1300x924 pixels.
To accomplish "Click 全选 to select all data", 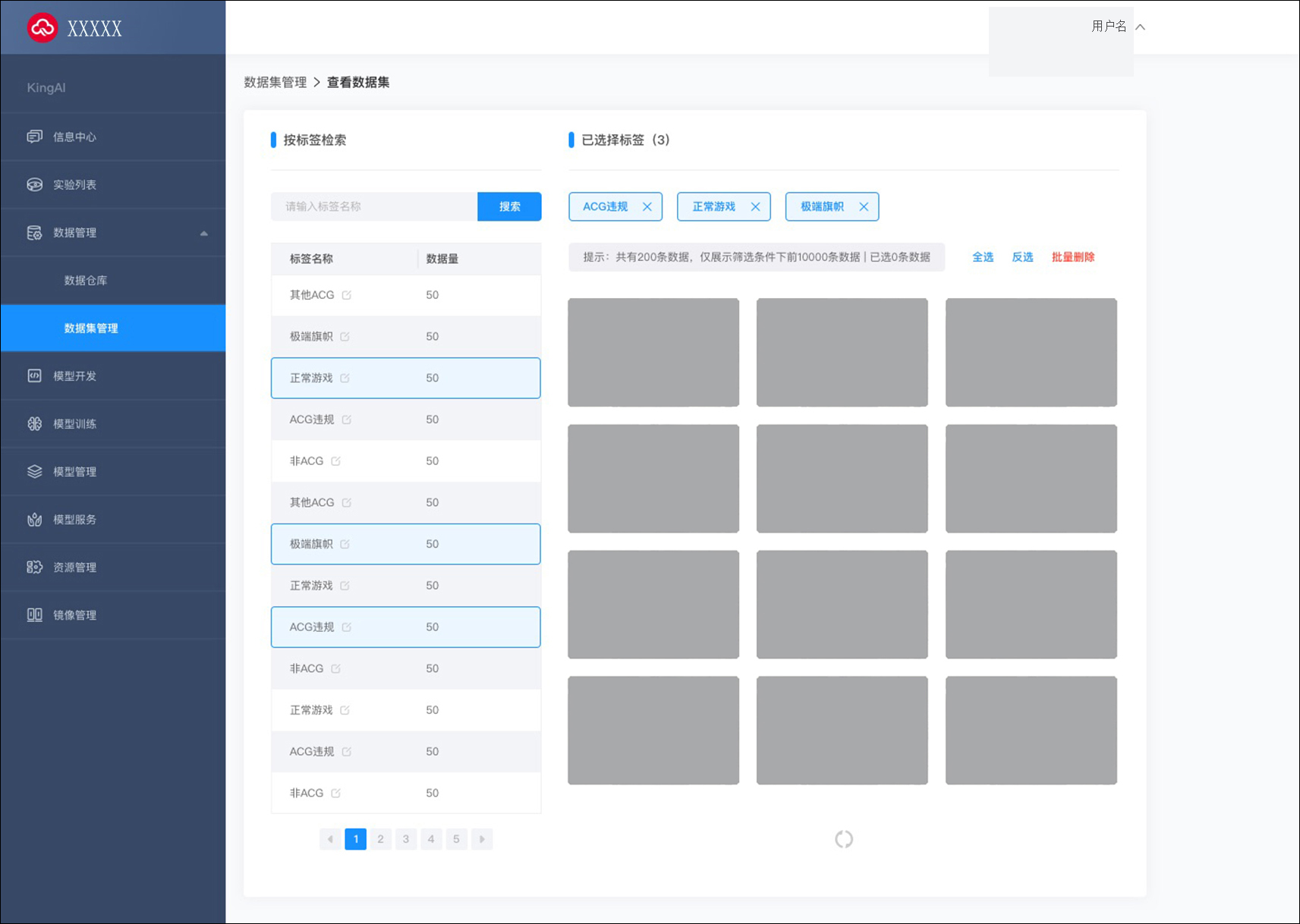I will (x=983, y=257).
